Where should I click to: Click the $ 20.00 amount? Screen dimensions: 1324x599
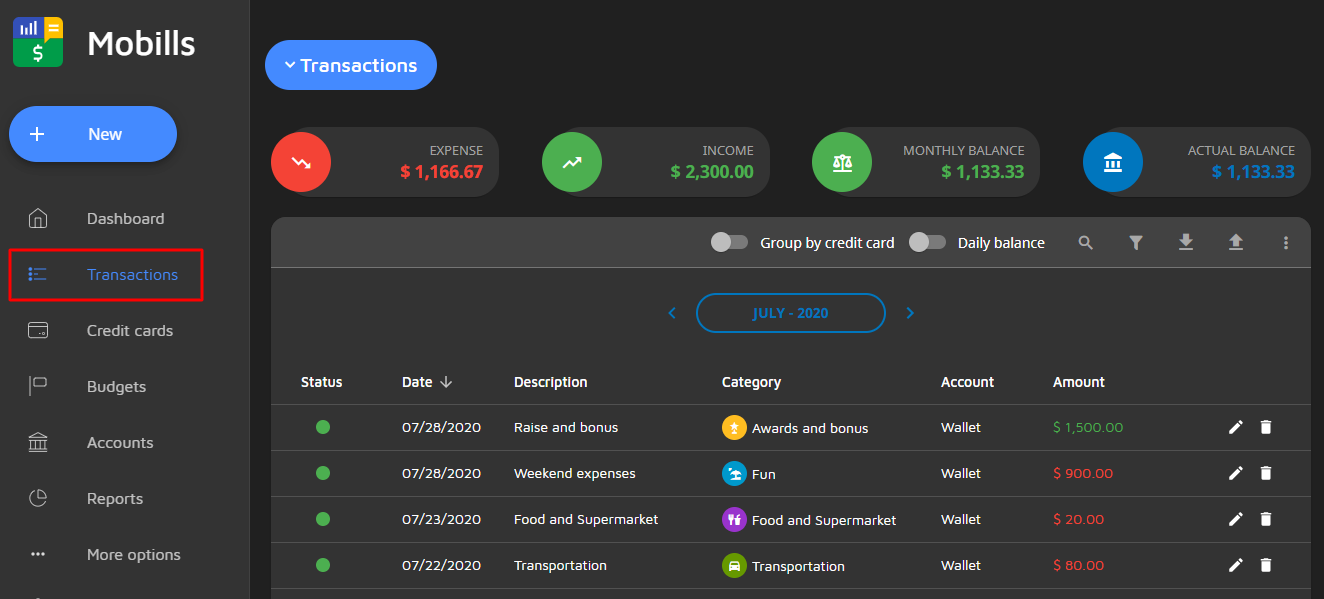pos(1079,519)
